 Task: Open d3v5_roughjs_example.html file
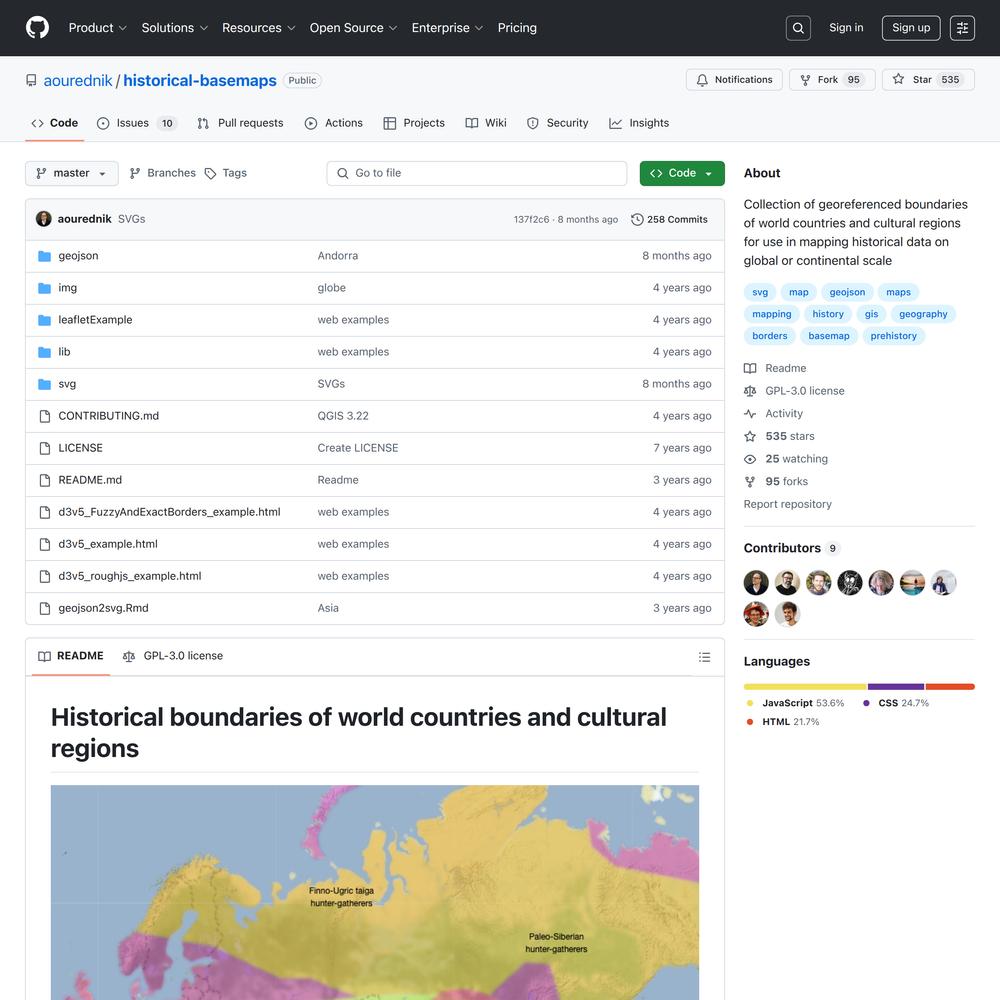[129, 576]
